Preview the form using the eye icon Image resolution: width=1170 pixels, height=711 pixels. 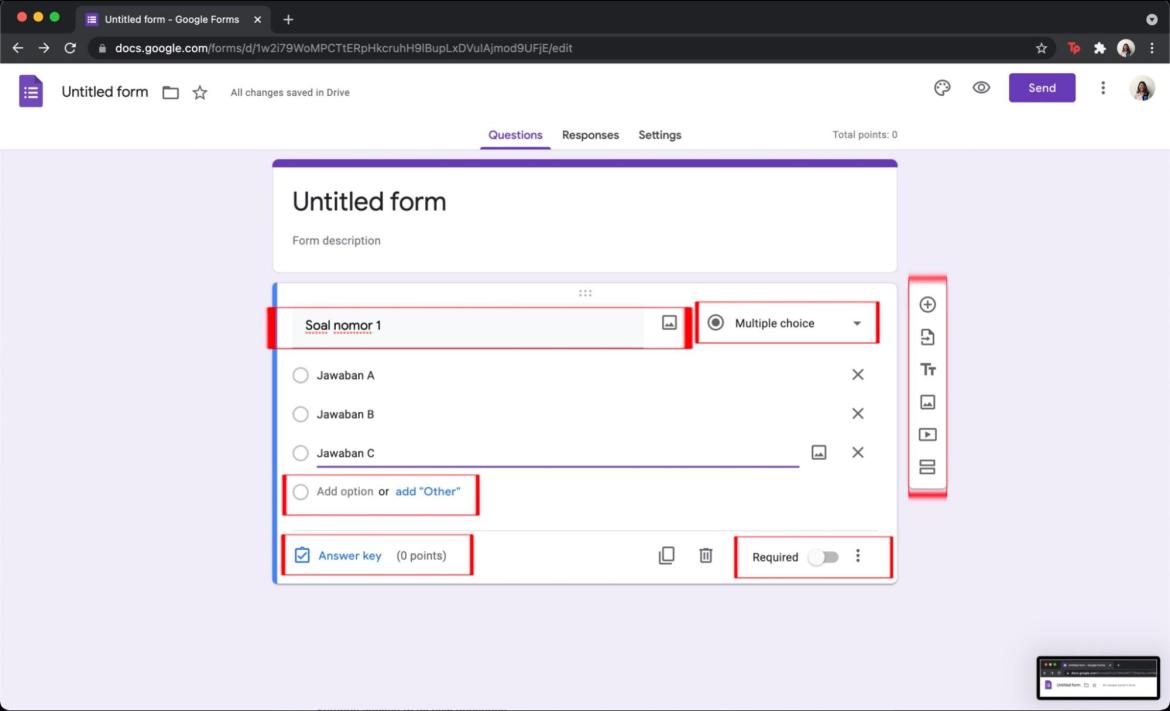[981, 88]
